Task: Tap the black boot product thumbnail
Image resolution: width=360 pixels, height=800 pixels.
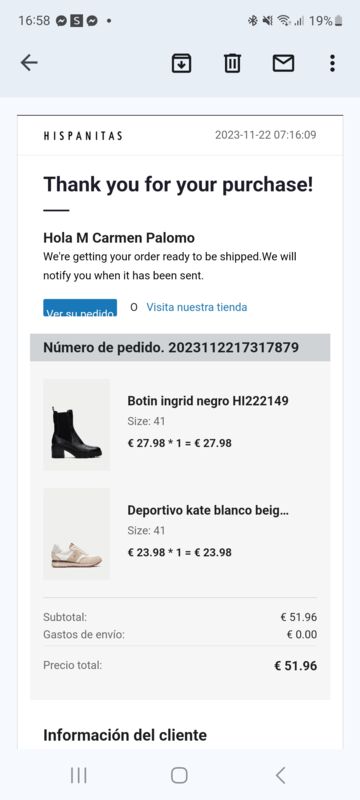Action: coord(76,424)
